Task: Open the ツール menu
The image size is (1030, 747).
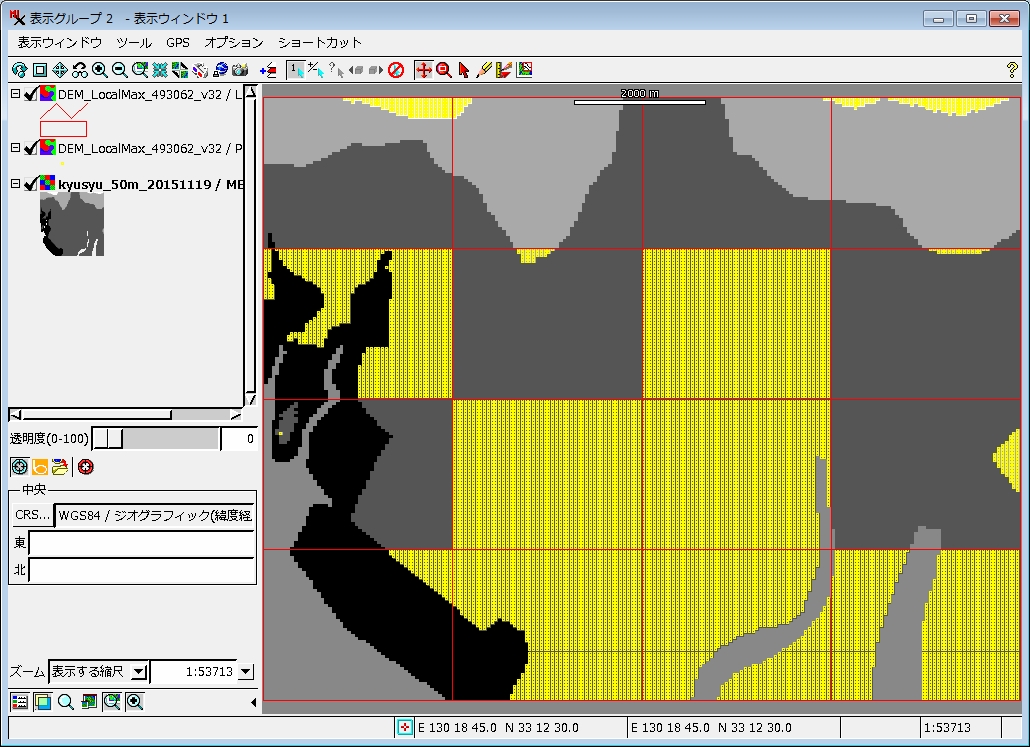Action: tap(134, 43)
